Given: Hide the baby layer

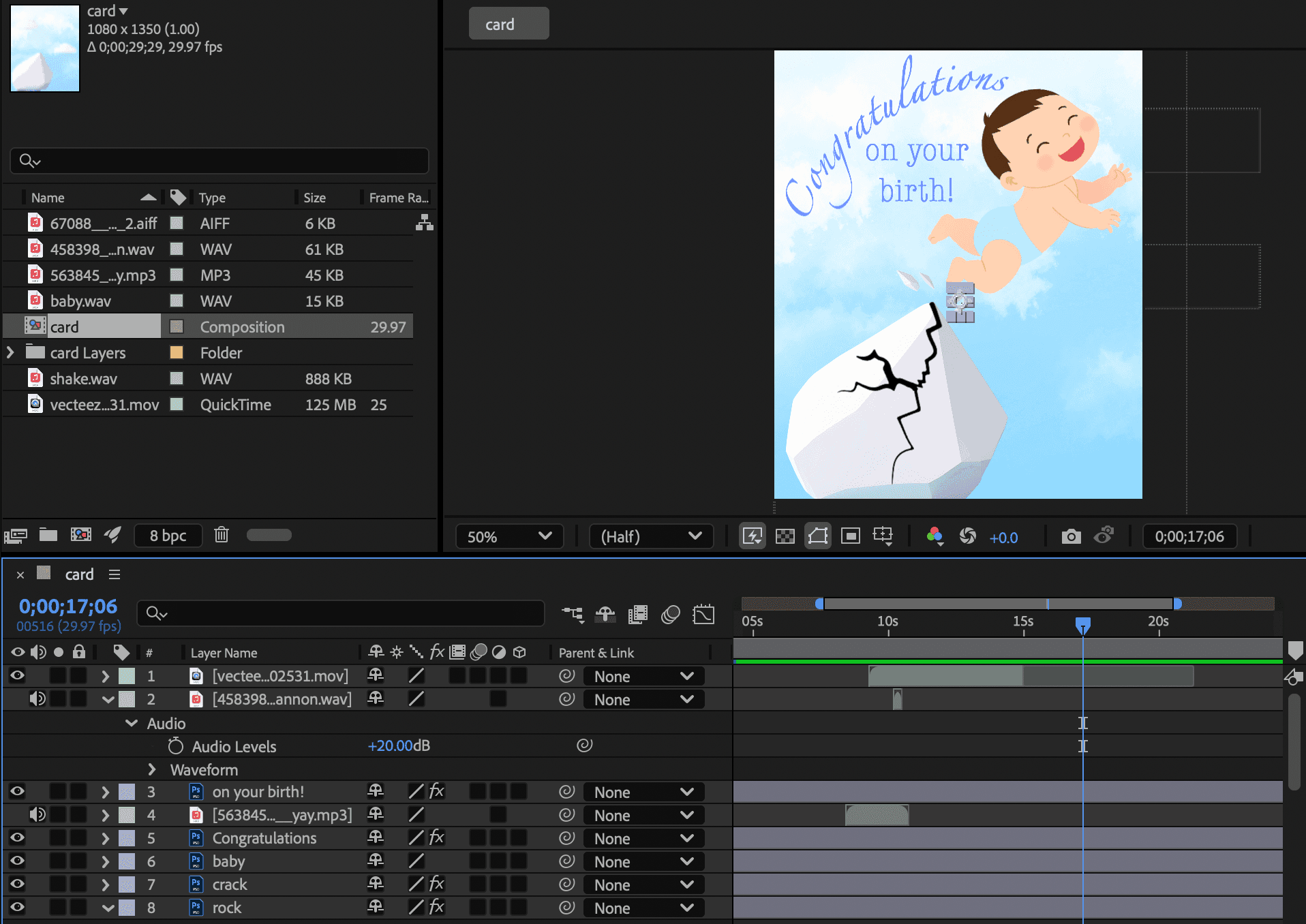Looking at the screenshot, I should 18,861.
